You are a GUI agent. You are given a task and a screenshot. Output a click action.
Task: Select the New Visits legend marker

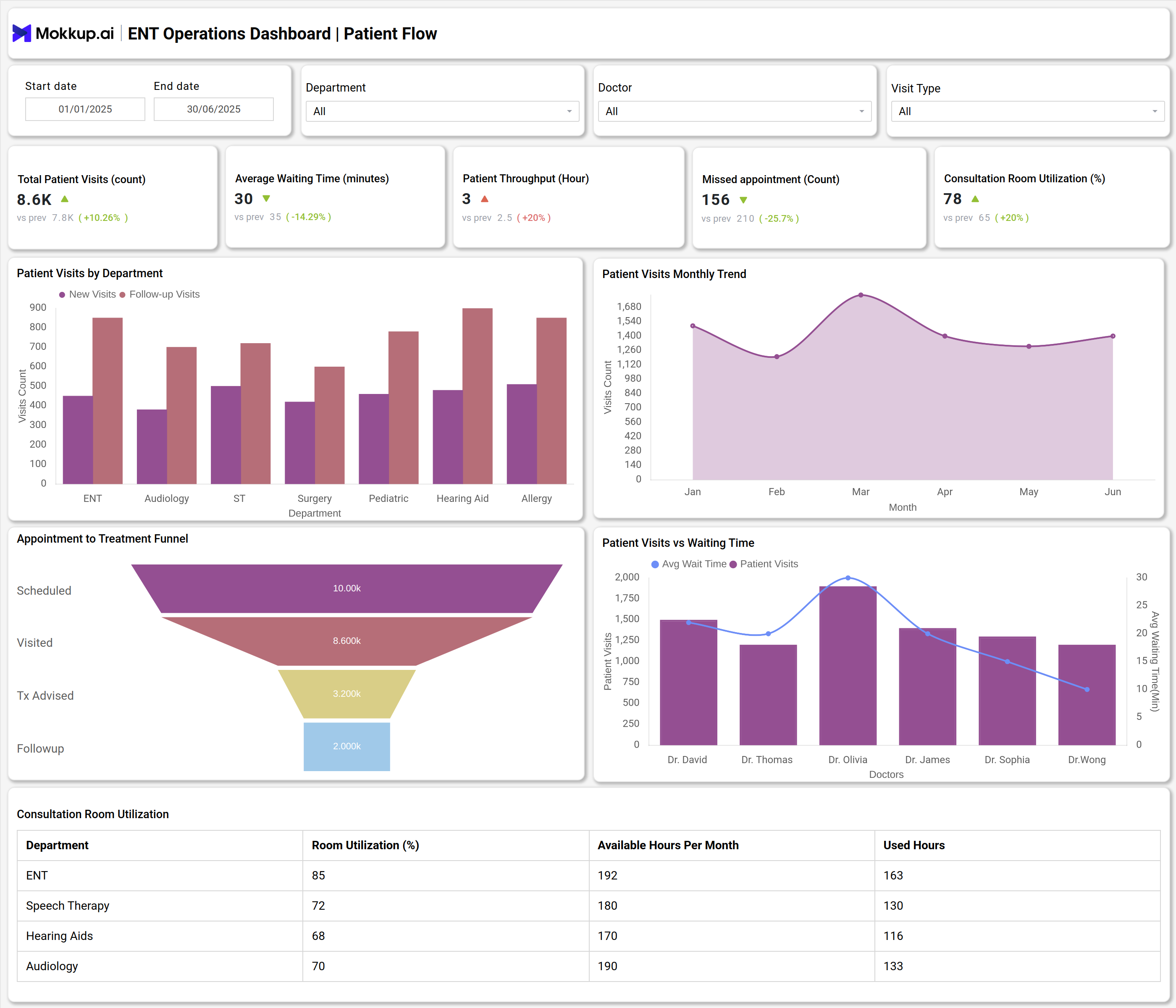point(62,294)
